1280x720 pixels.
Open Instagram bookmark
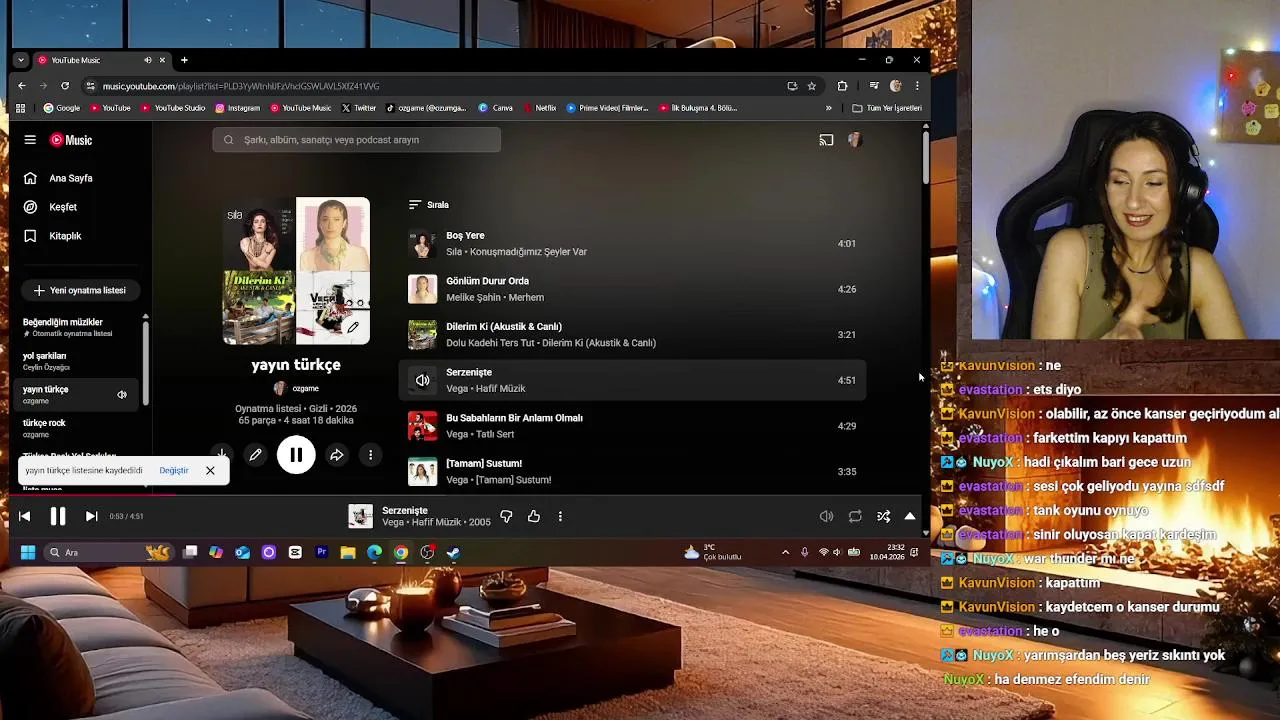point(236,108)
